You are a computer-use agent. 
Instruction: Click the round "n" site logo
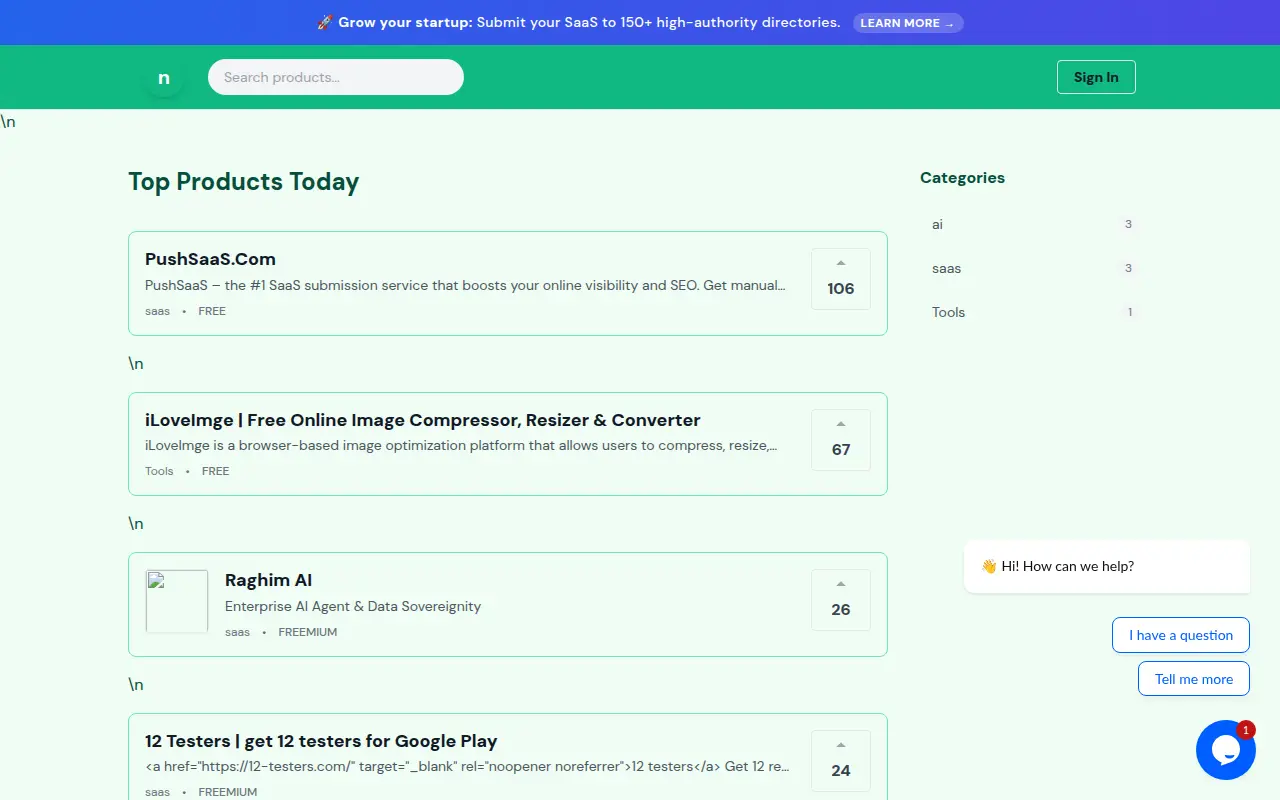point(164,77)
